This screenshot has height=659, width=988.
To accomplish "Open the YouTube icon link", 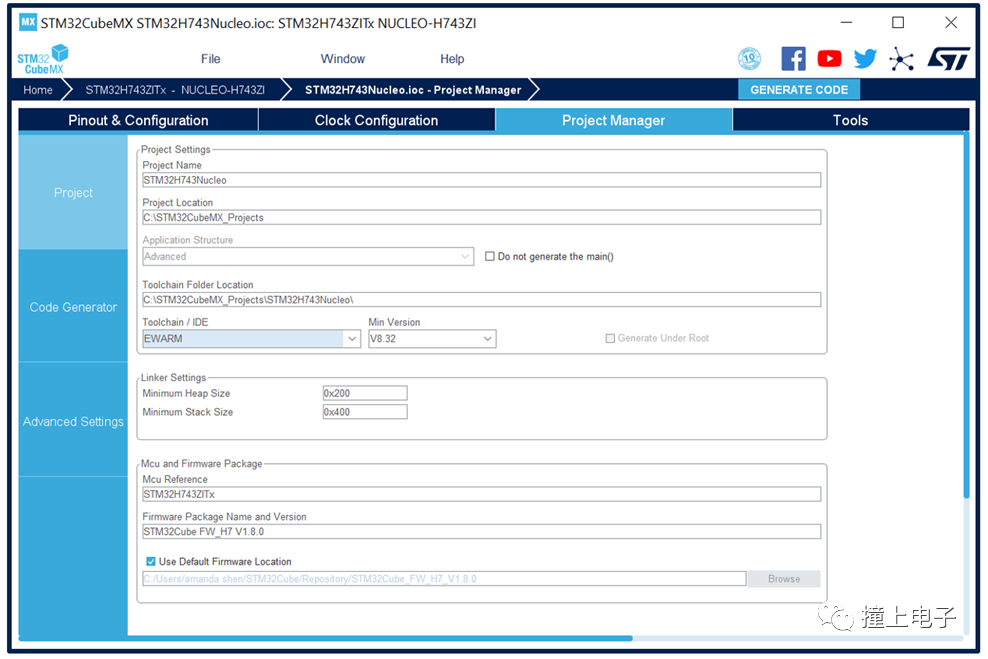I will click(x=829, y=59).
